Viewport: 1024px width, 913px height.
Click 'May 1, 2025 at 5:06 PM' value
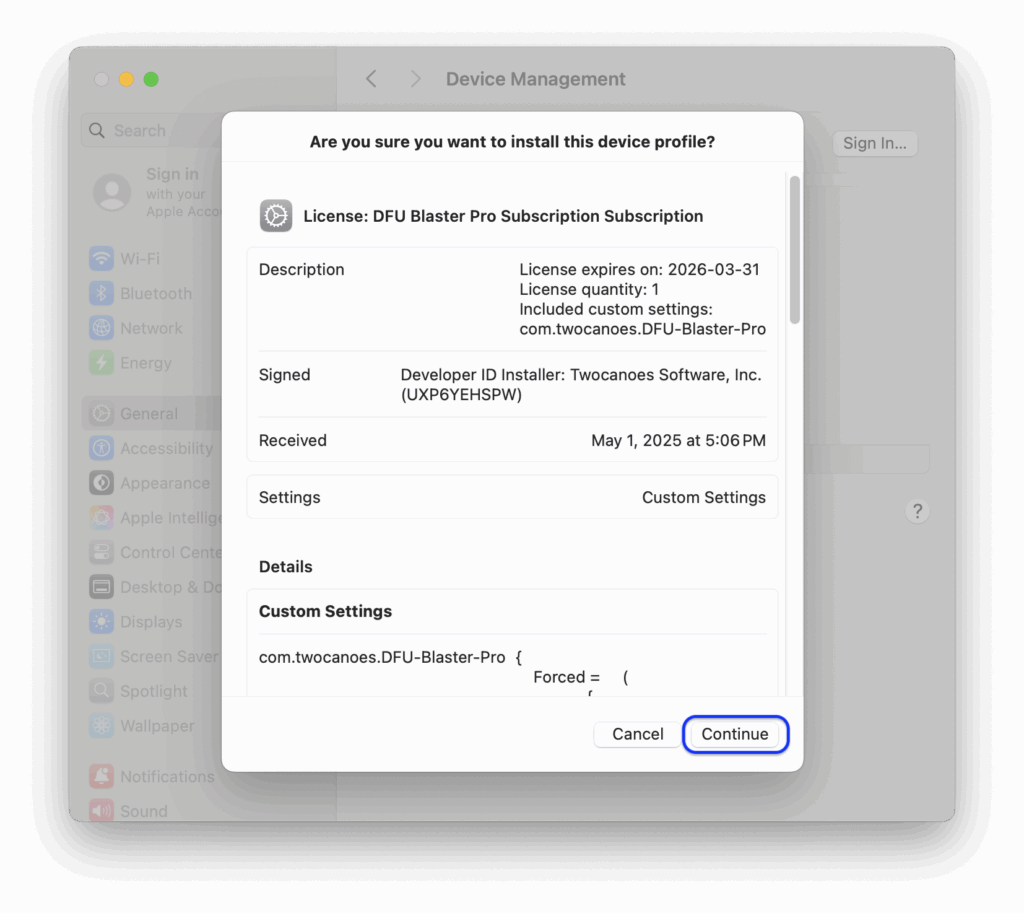[679, 441]
